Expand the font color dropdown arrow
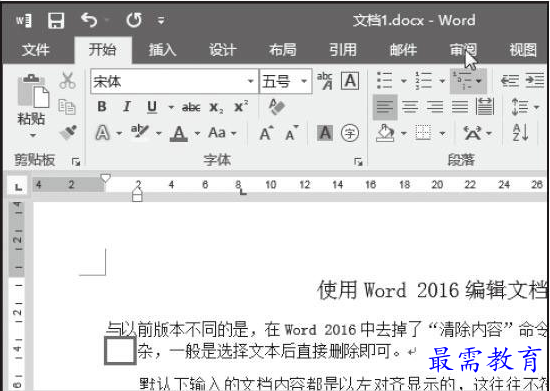550x391 pixels. click(197, 133)
